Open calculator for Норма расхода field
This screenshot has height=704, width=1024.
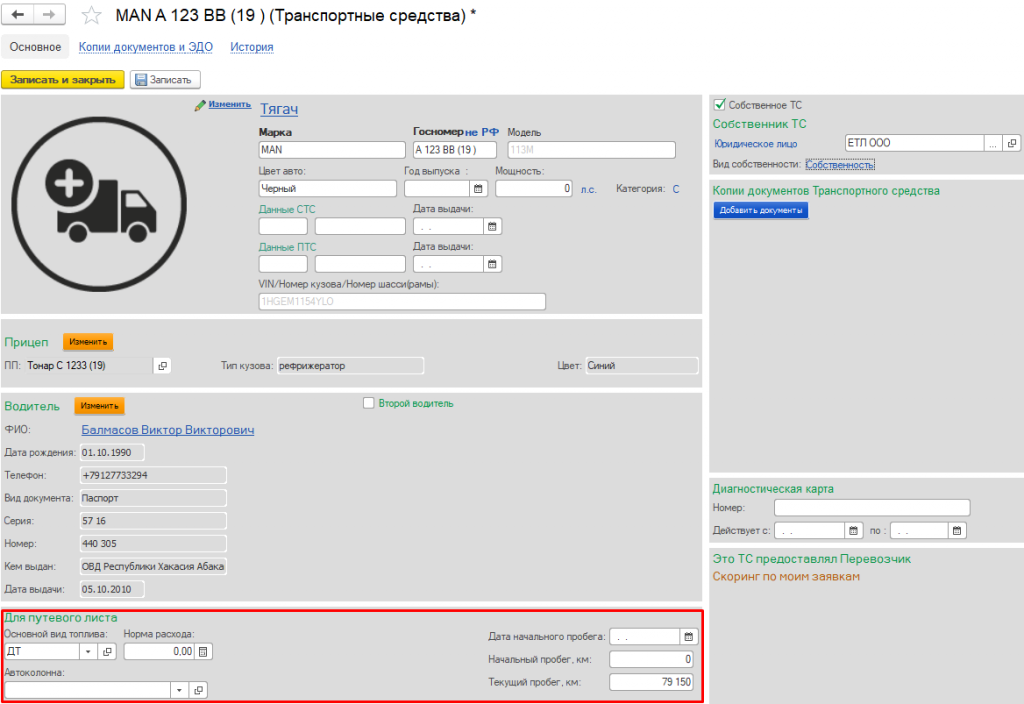[x=204, y=652]
